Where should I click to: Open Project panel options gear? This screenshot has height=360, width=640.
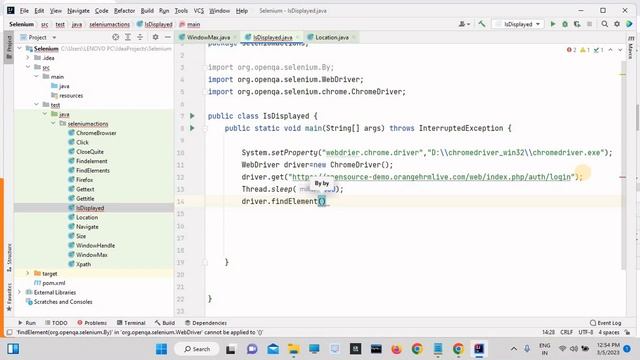pos(156,37)
